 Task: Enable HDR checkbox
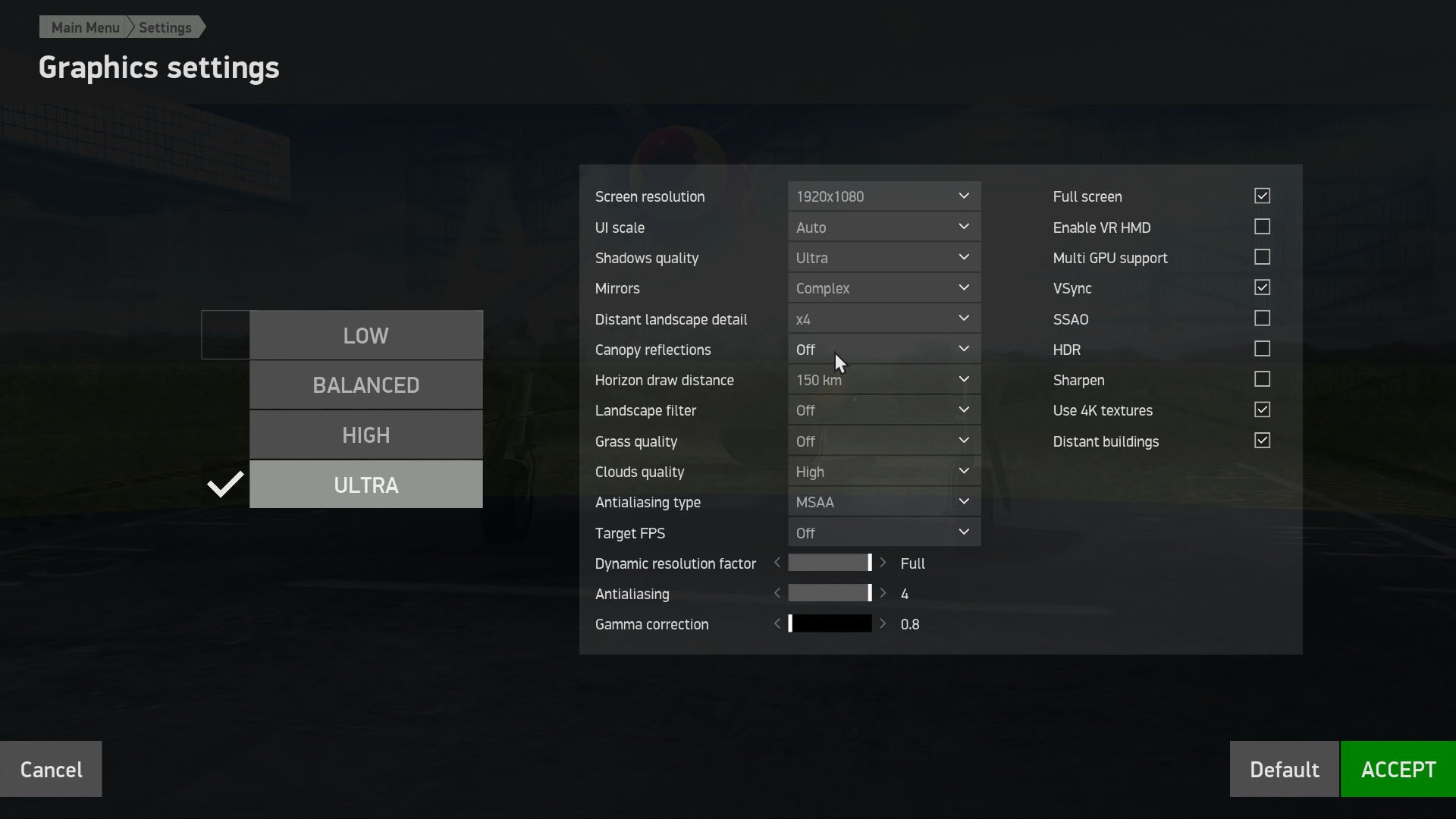(1262, 349)
